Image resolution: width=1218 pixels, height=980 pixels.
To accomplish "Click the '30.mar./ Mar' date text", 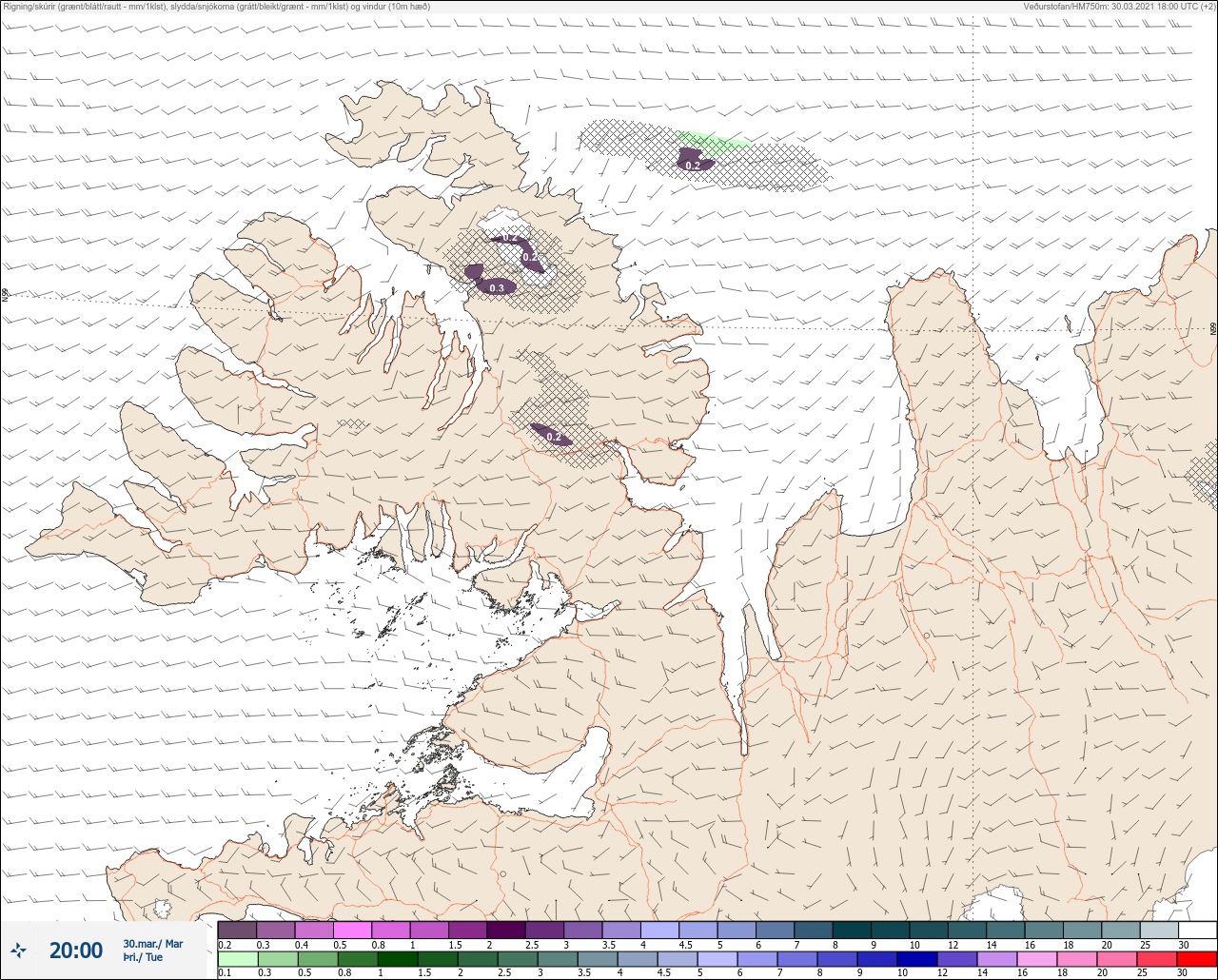I will point(152,944).
